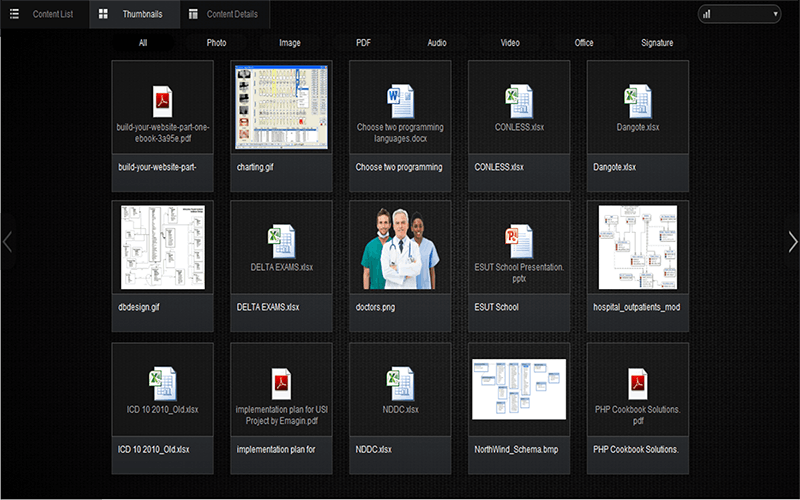Click the Word icon for Choose two programming languages.docx
The image size is (800, 500).
[x=399, y=100]
